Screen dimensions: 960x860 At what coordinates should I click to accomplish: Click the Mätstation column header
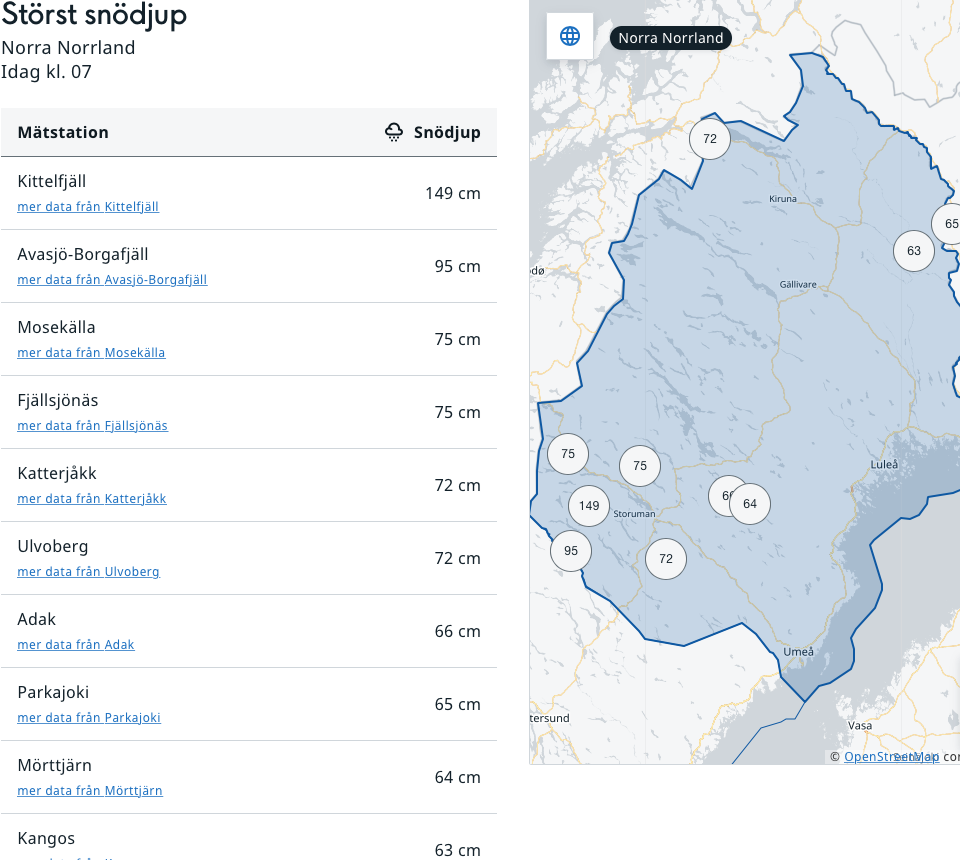tap(63, 133)
